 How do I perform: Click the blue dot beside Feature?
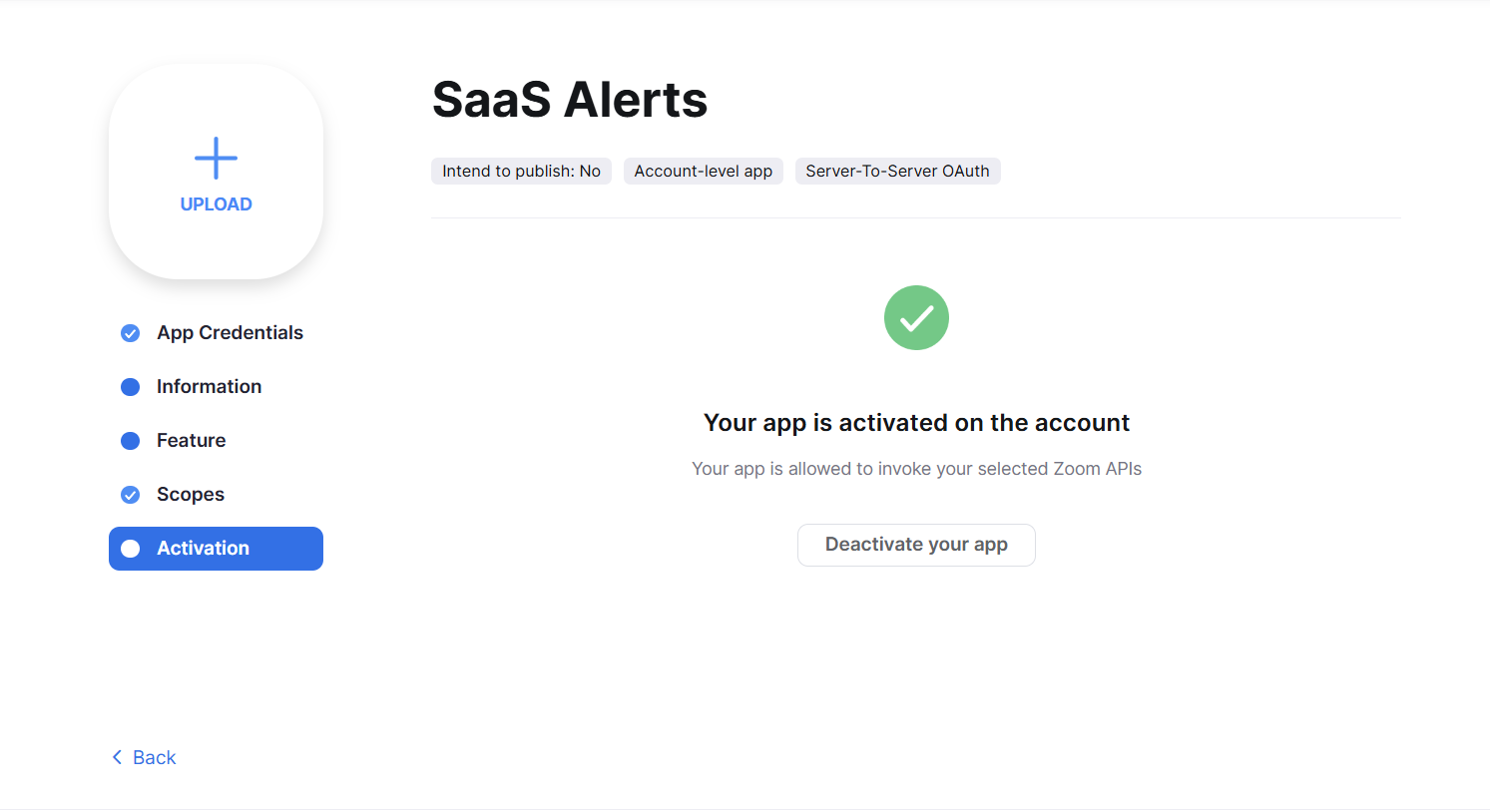tap(130, 441)
